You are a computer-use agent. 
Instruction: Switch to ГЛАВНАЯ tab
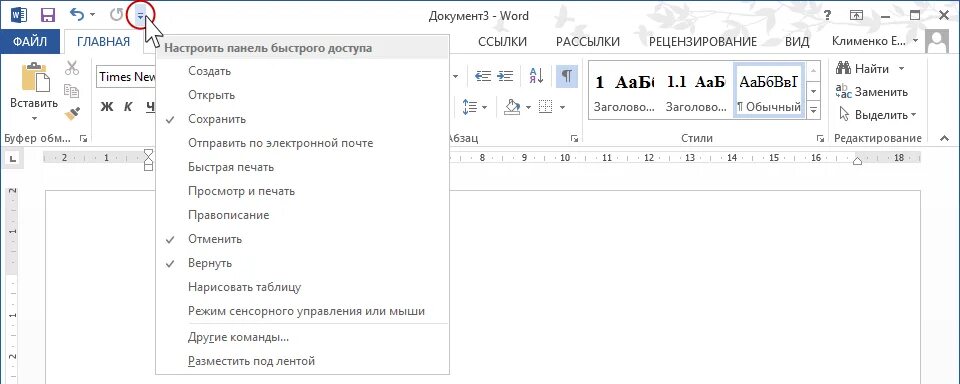pyautogui.click(x=103, y=42)
